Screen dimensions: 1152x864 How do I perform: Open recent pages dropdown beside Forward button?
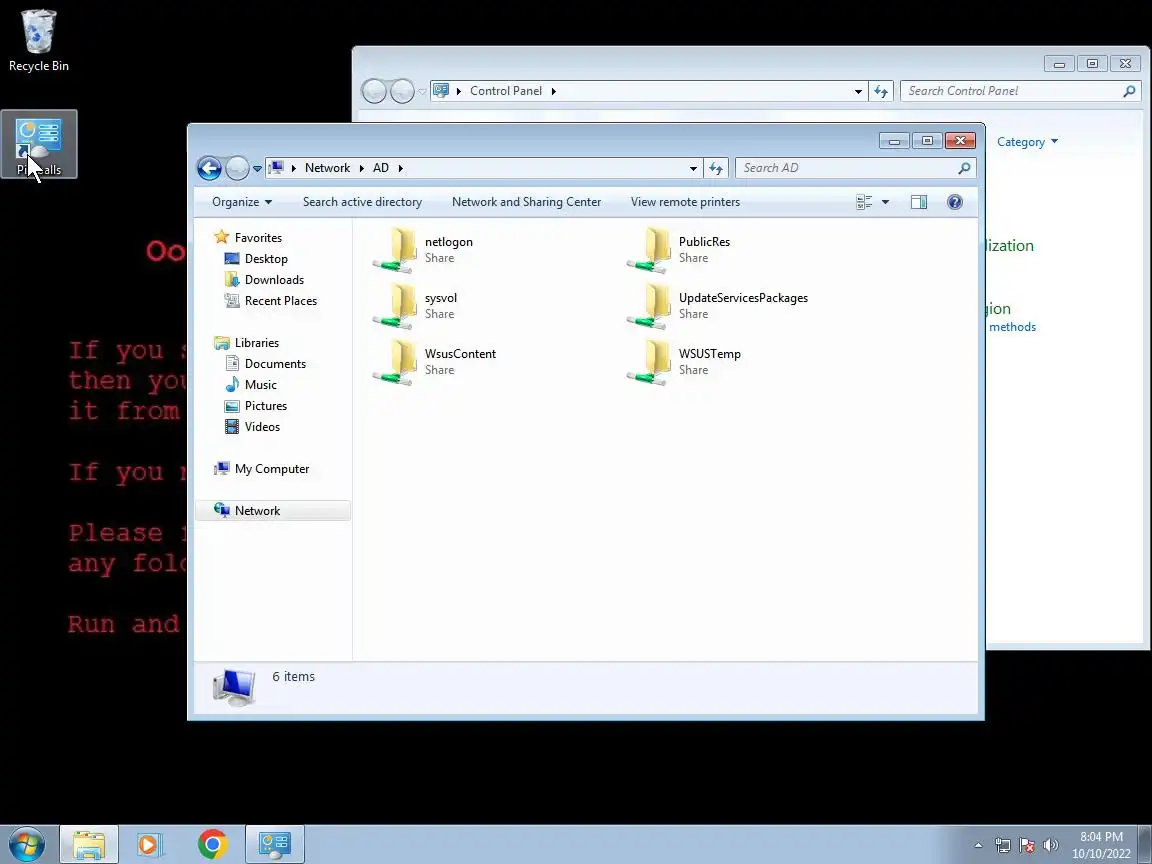point(257,168)
